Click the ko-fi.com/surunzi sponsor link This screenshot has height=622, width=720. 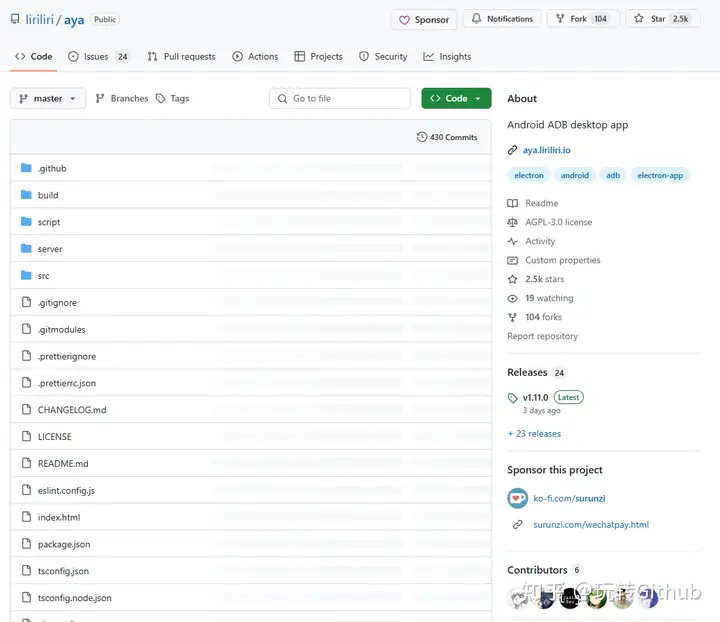click(569, 498)
